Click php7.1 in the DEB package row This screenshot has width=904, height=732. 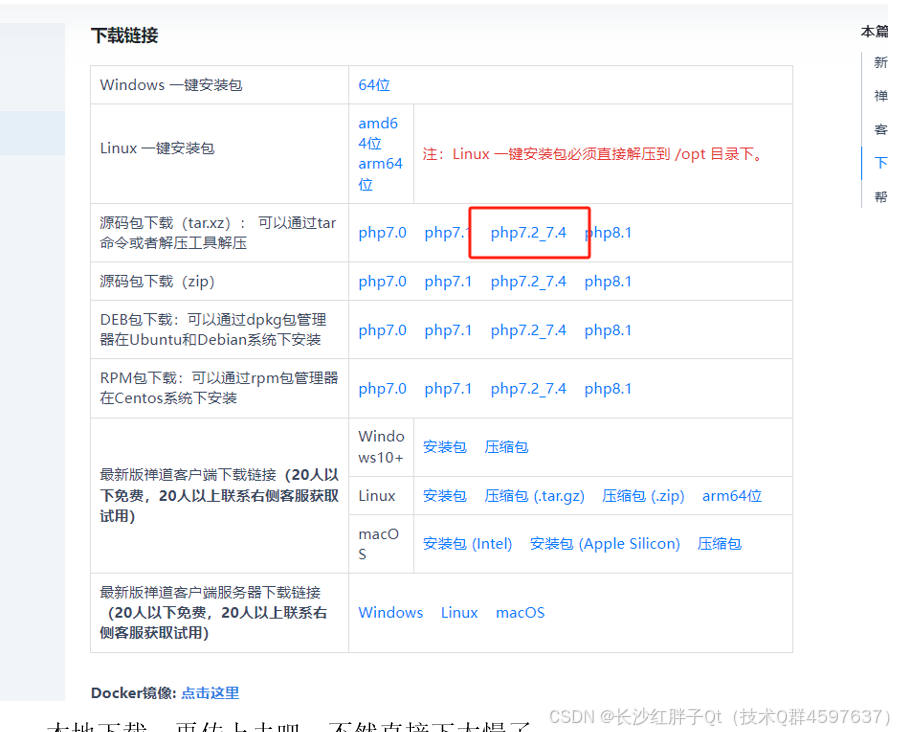click(448, 331)
